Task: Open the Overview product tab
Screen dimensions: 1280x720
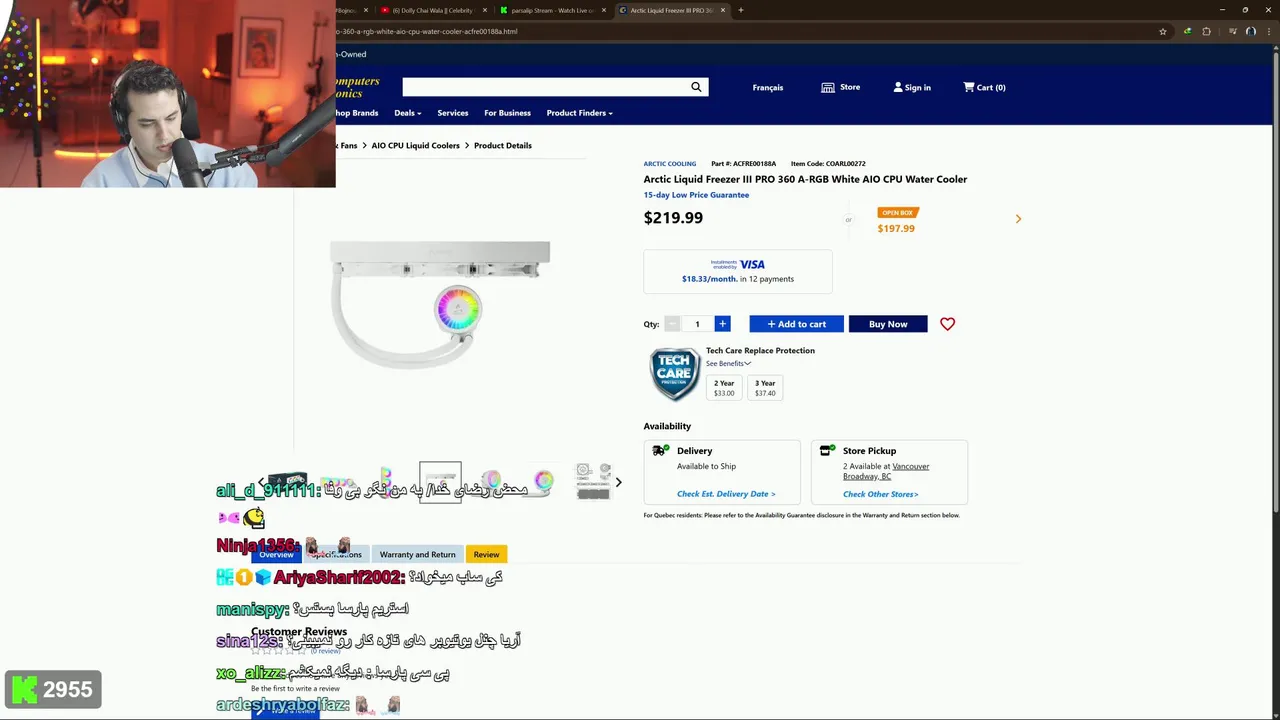Action: (277, 554)
